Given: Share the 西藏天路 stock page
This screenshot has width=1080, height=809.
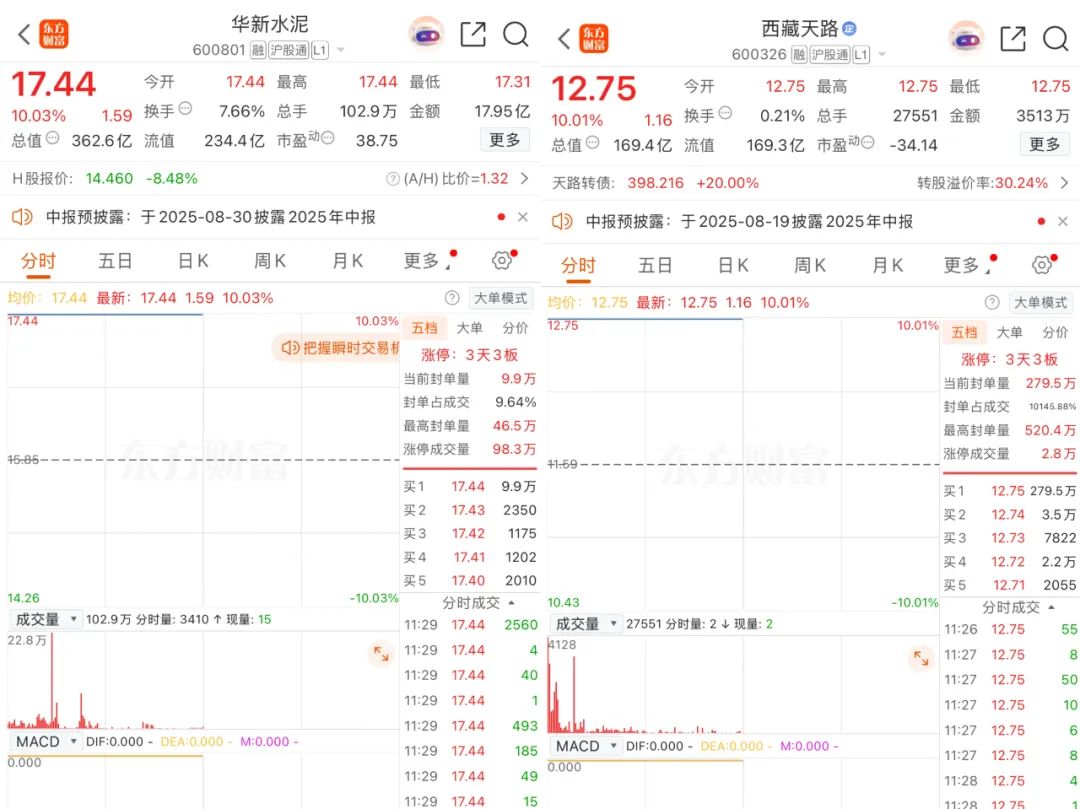Looking at the screenshot, I should point(1013,39).
